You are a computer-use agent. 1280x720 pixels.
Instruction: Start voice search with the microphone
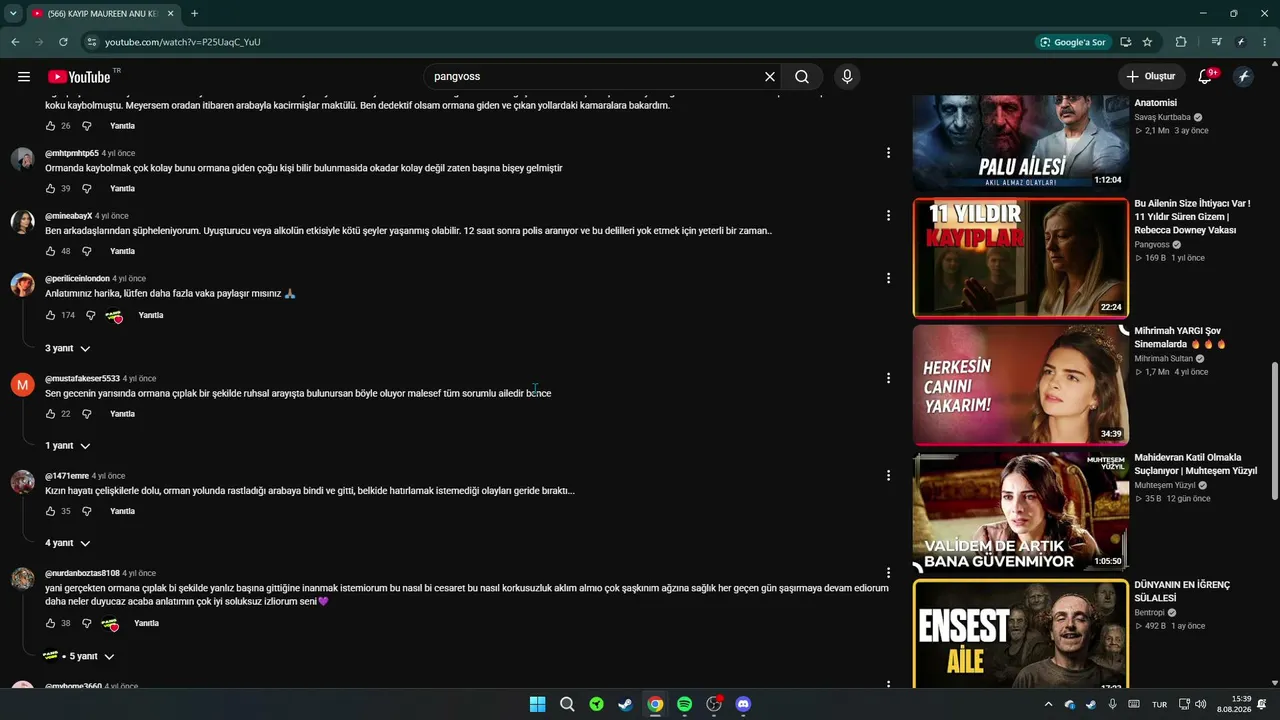pyautogui.click(x=847, y=77)
